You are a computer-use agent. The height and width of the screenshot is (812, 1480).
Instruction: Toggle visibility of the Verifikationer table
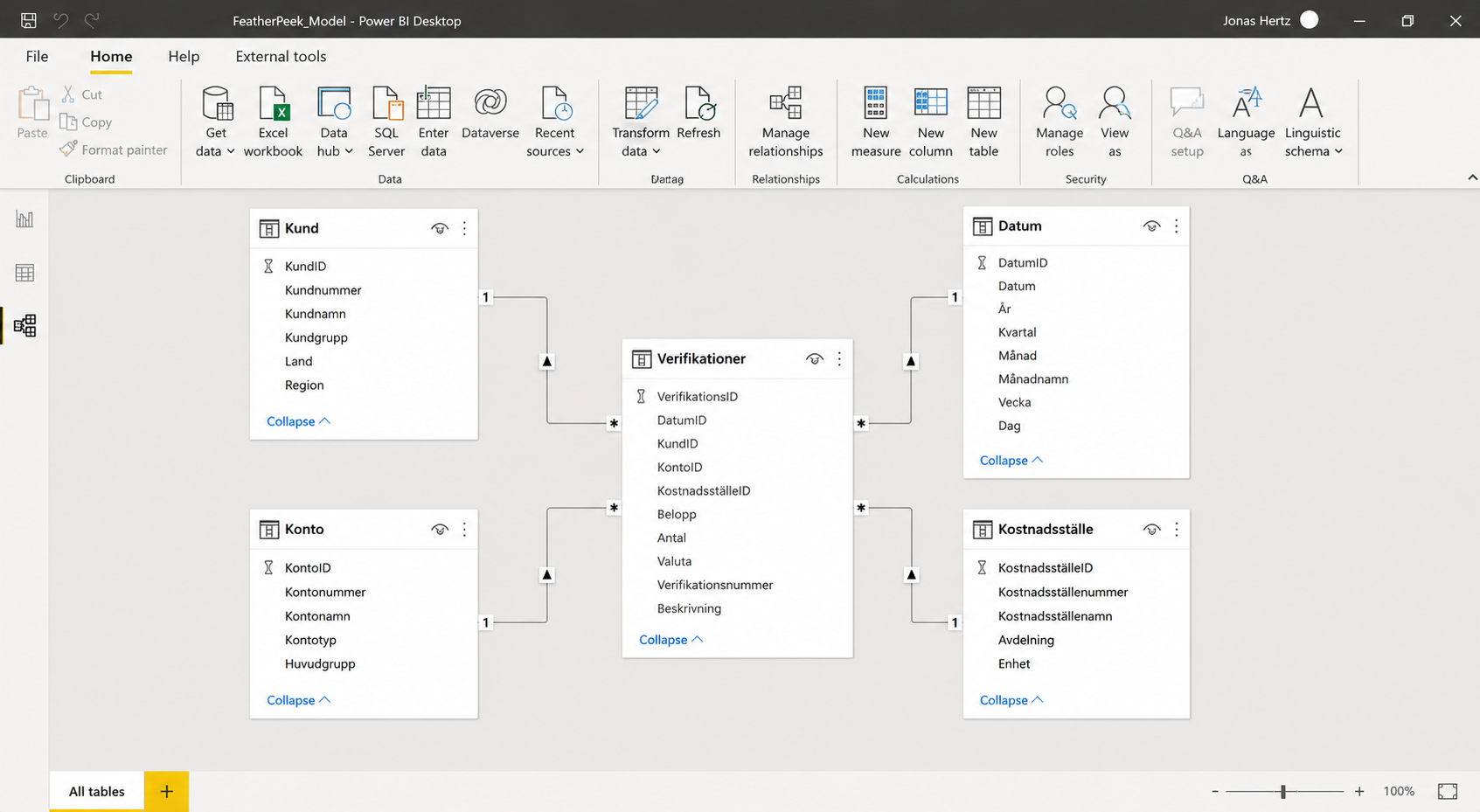pos(815,358)
